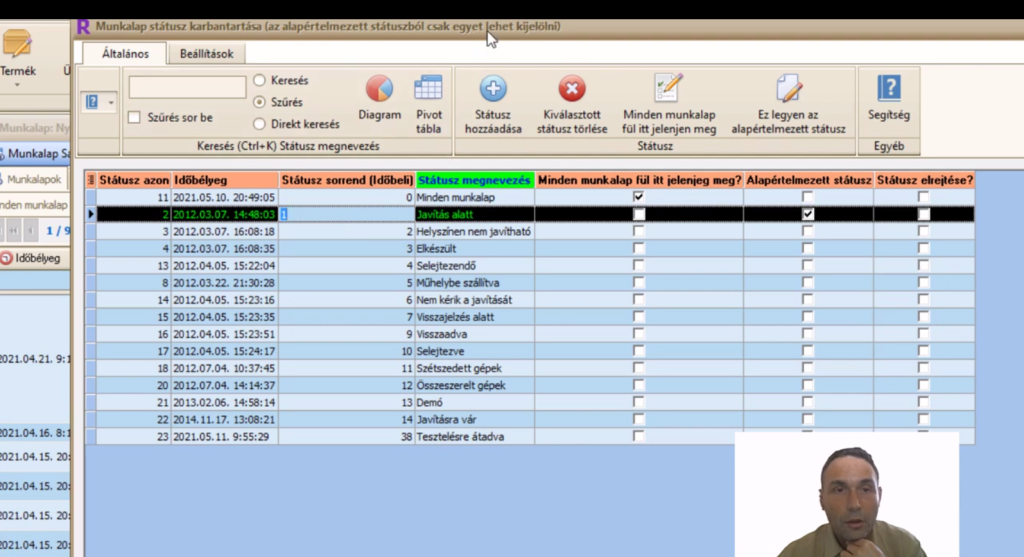The height and width of the screenshot is (557, 1024).
Task: Open the Diagram chart icon
Action: (379, 90)
